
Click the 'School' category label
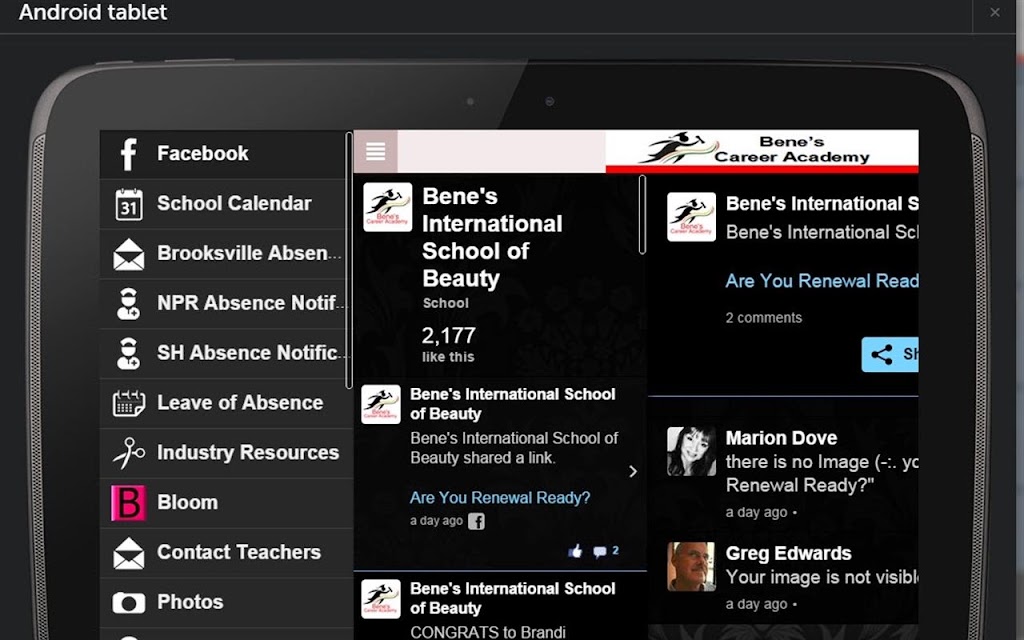(445, 303)
